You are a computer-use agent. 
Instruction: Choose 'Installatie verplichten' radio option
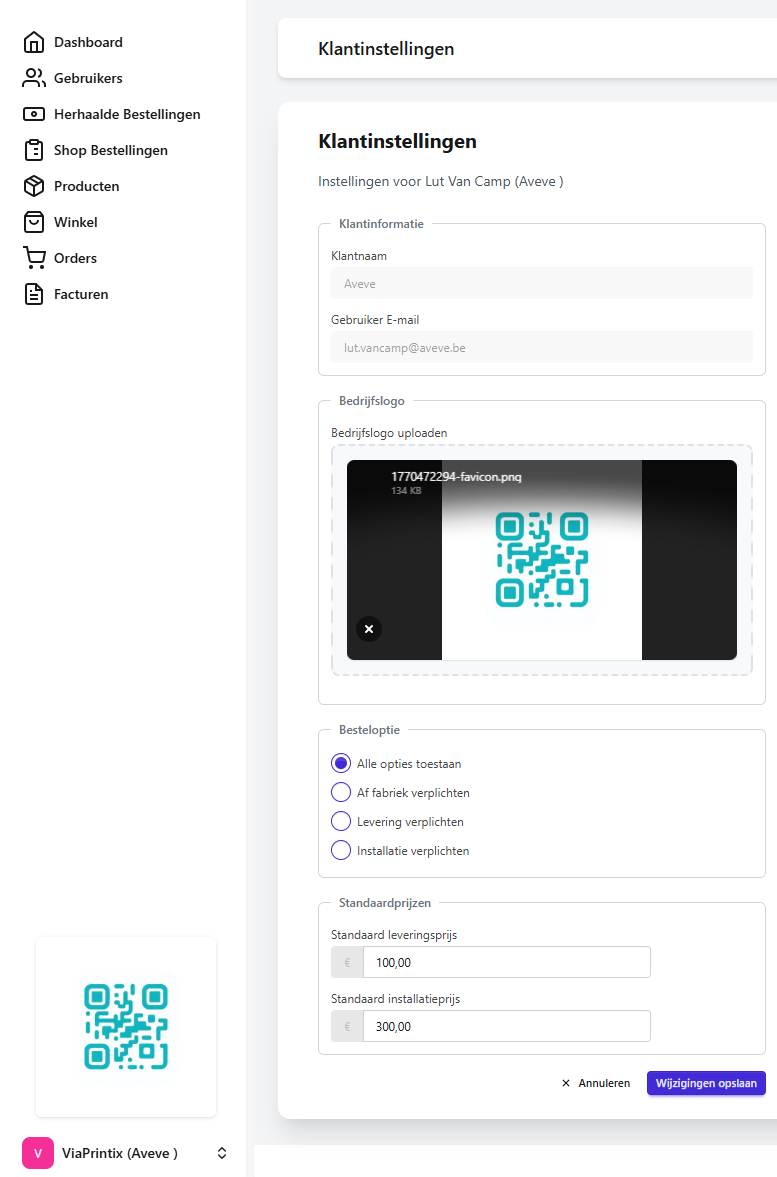341,850
